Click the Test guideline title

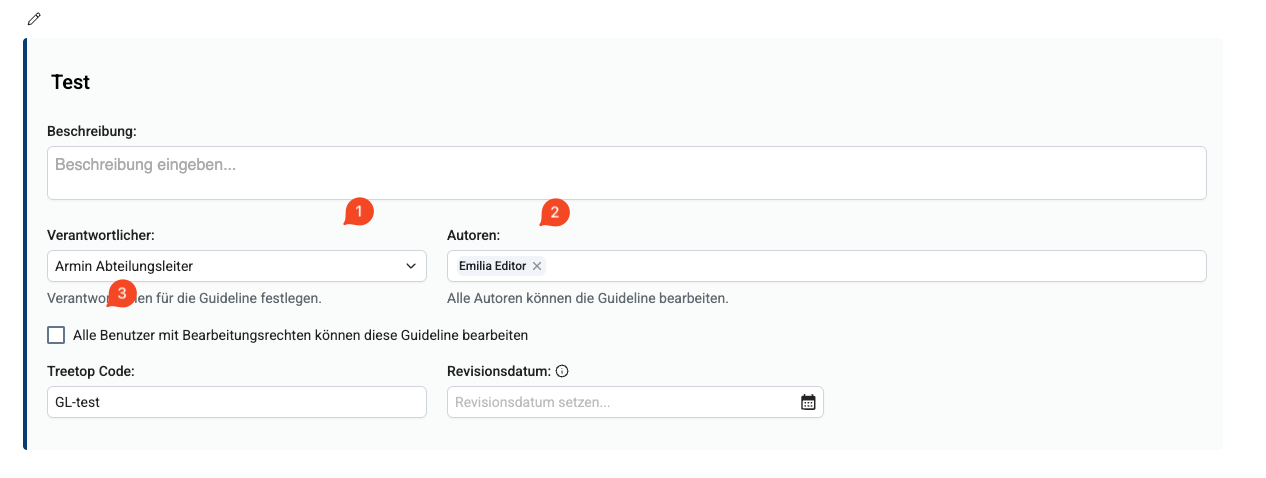coord(71,83)
